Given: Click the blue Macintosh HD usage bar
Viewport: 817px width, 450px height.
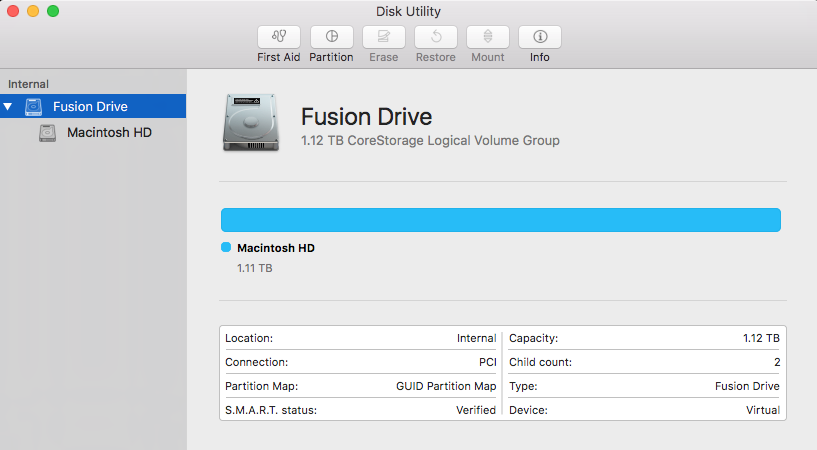Looking at the screenshot, I should [501, 220].
